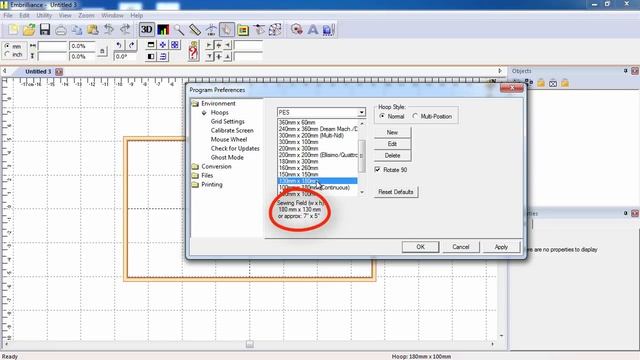
Task: Select Calibrate Screen in preferences tree
Action: [232, 131]
